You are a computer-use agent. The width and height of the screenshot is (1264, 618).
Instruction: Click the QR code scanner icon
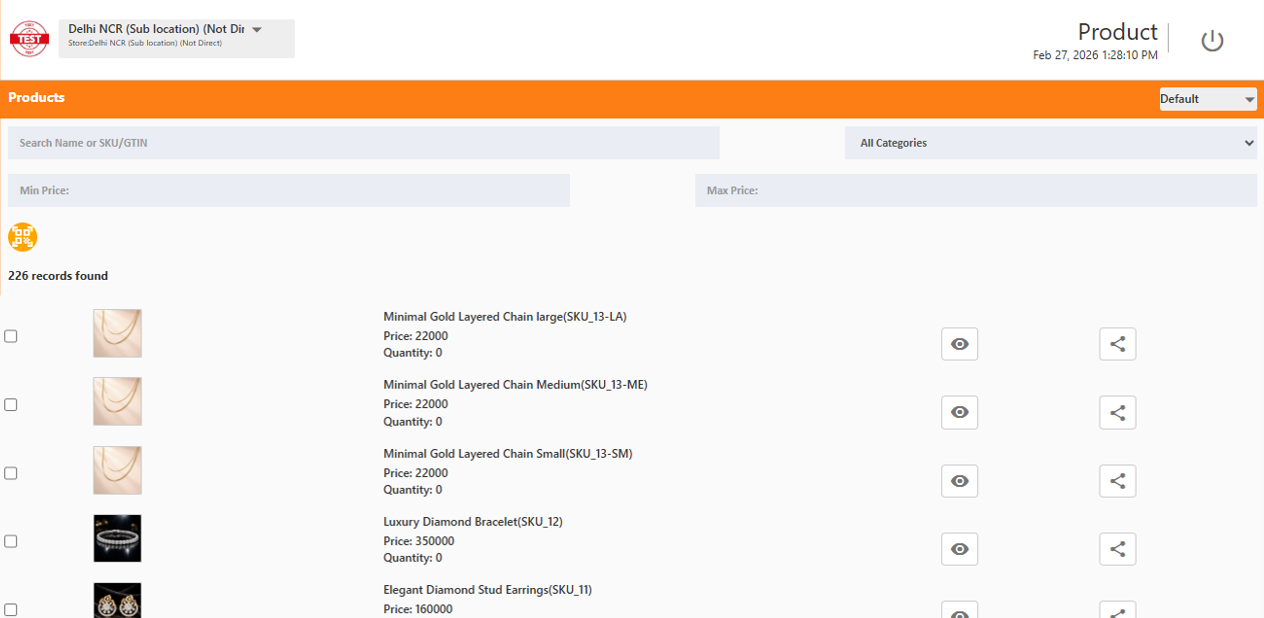[22, 237]
